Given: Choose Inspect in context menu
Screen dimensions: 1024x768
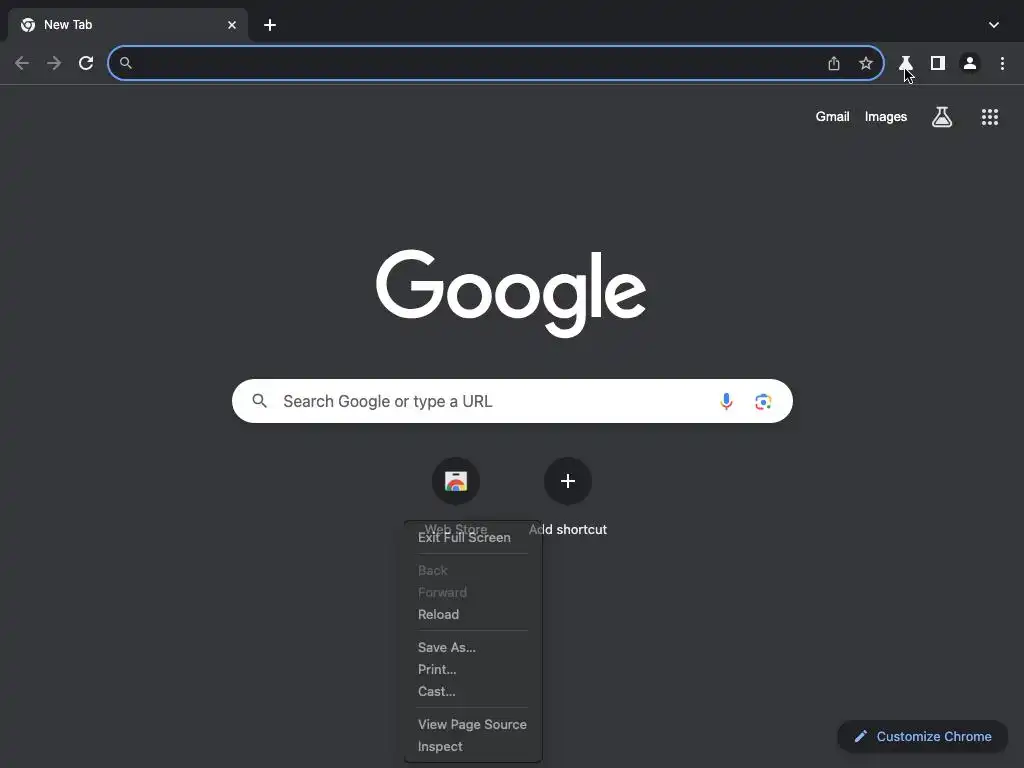Looking at the screenshot, I should [x=440, y=746].
